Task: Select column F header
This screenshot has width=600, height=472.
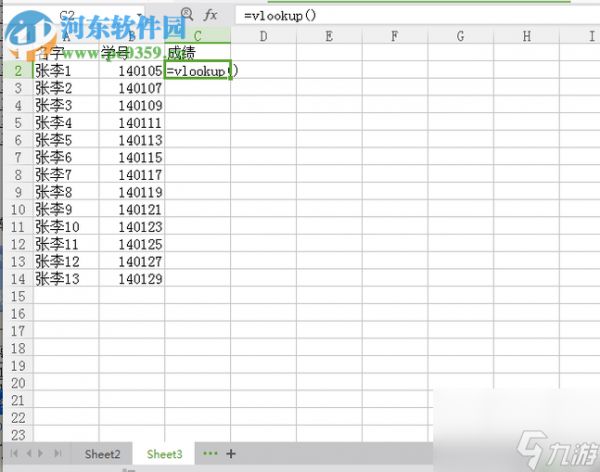Action: [395, 36]
